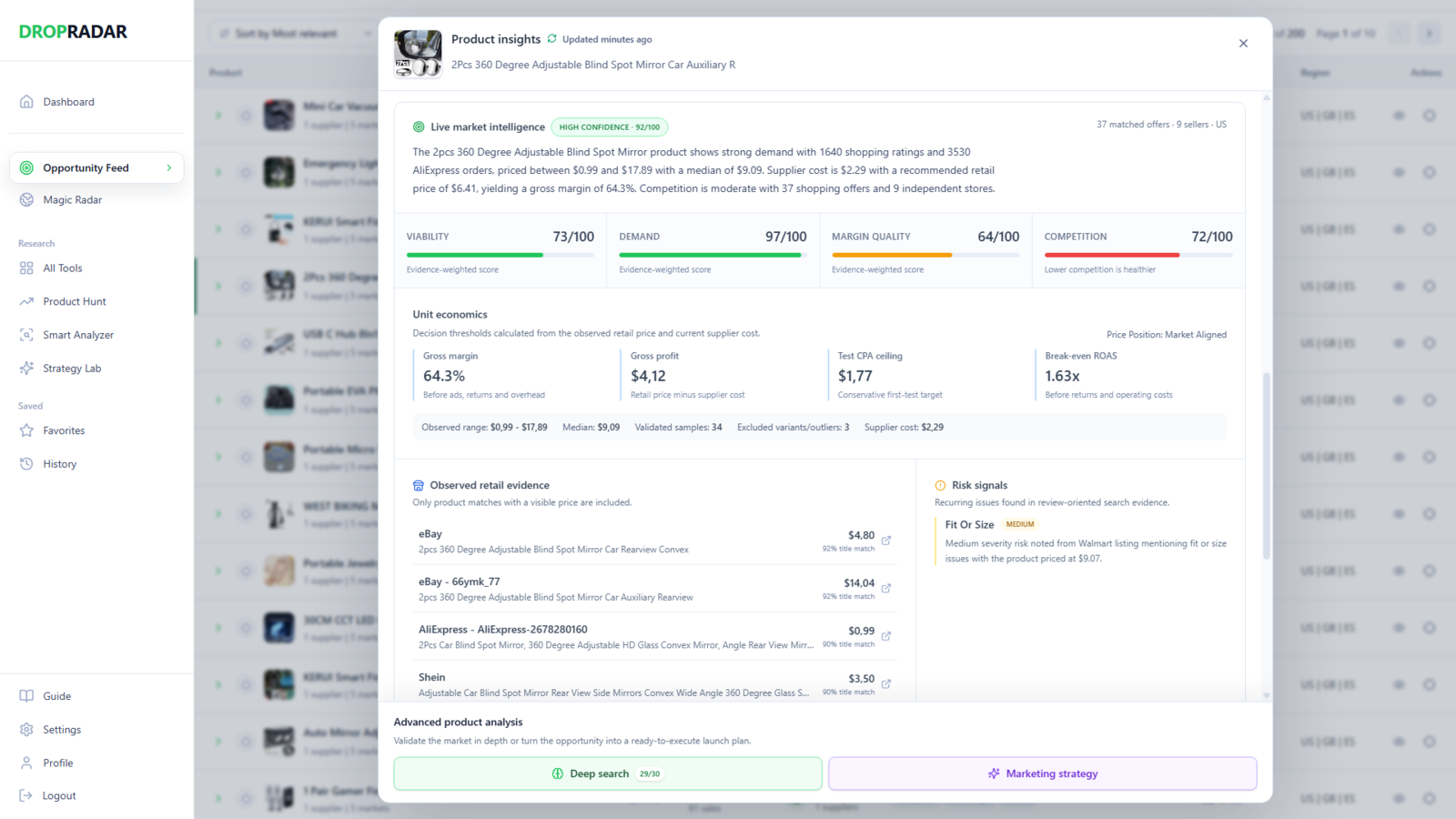This screenshot has width=1456, height=819.
Task: Click the Mini Car Vacuum product thumbnail
Action: coord(279,116)
